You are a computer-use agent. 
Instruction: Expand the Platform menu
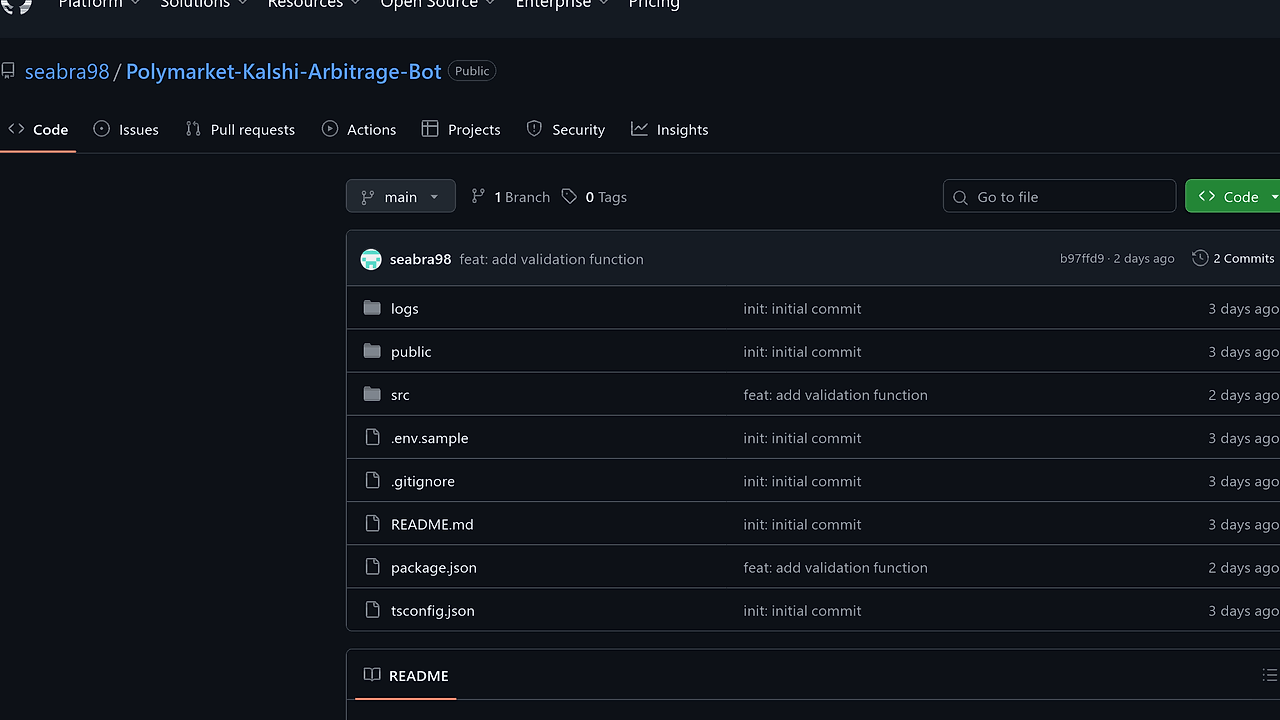(x=99, y=4)
